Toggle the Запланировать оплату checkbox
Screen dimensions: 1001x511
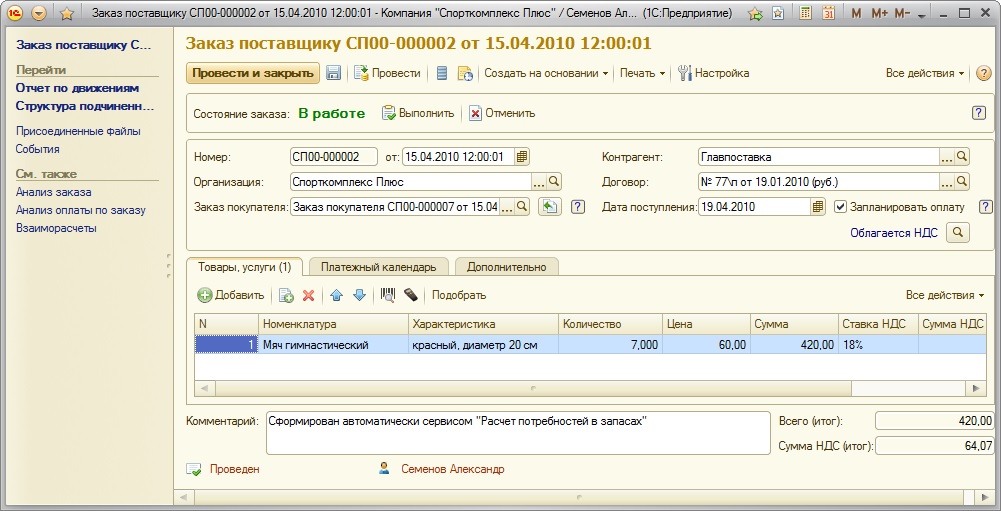(840, 207)
